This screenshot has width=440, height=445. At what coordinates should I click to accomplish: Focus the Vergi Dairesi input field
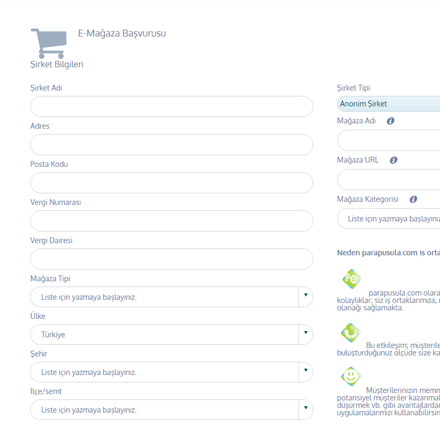pos(172,259)
